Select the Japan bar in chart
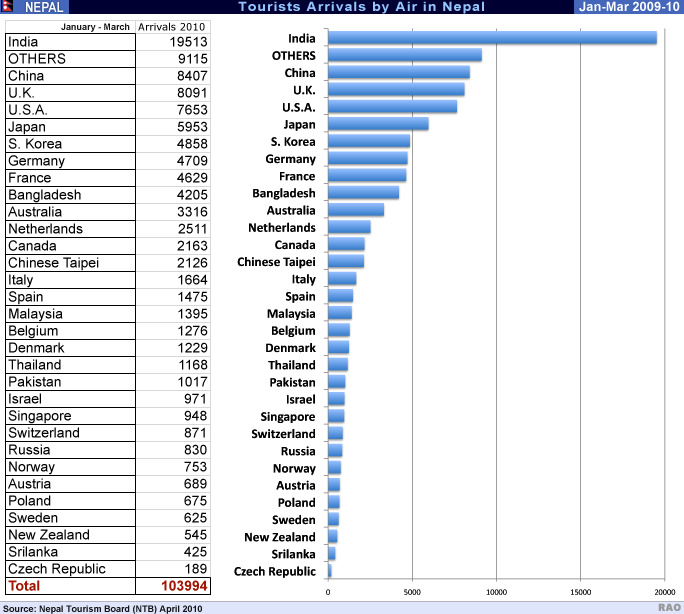 pyautogui.click(x=377, y=124)
